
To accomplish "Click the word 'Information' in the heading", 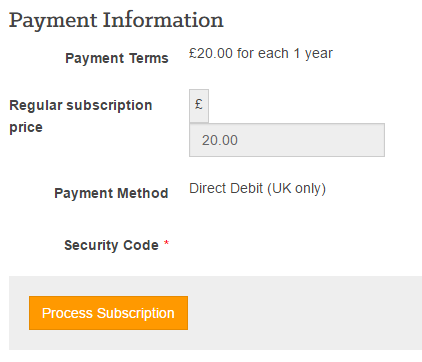I will [x=163, y=20].
